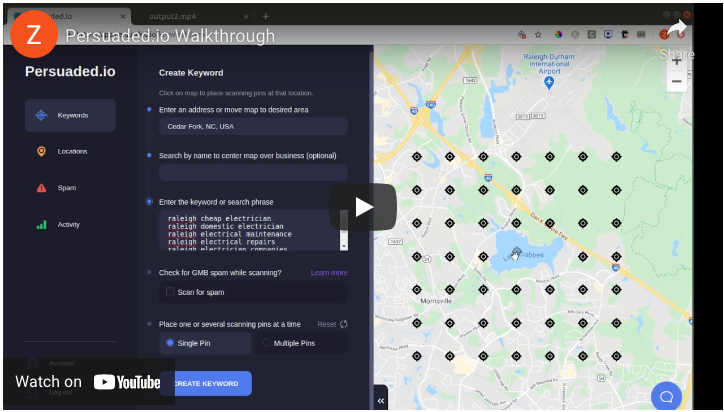
Task: Click the Morrisville label on the map
Action: pyautogui.click(x=436, y=301)
